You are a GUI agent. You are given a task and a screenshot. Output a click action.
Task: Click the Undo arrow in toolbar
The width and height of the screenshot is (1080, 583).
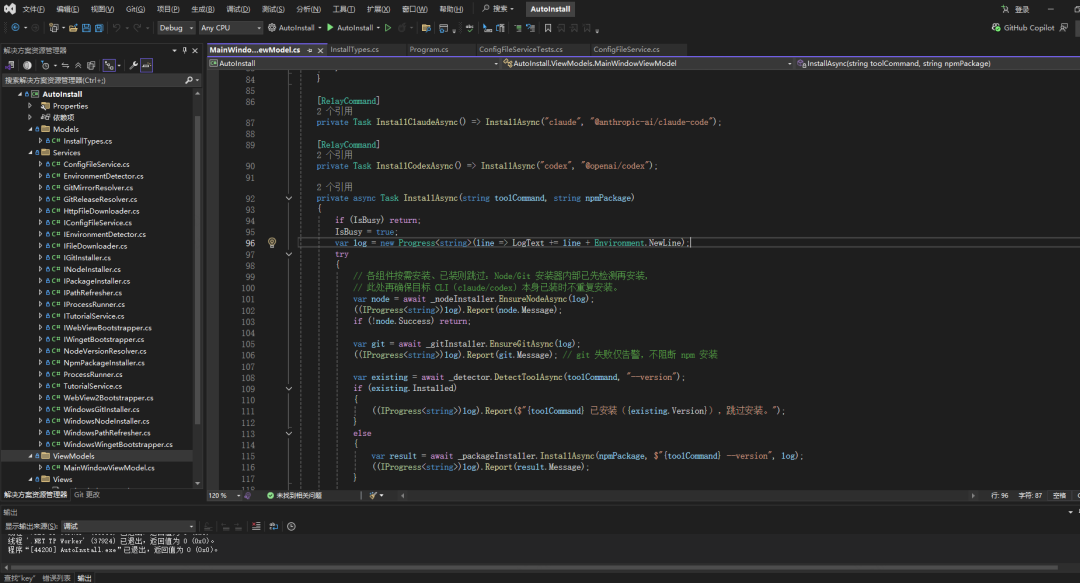click(x=116, y=28)
